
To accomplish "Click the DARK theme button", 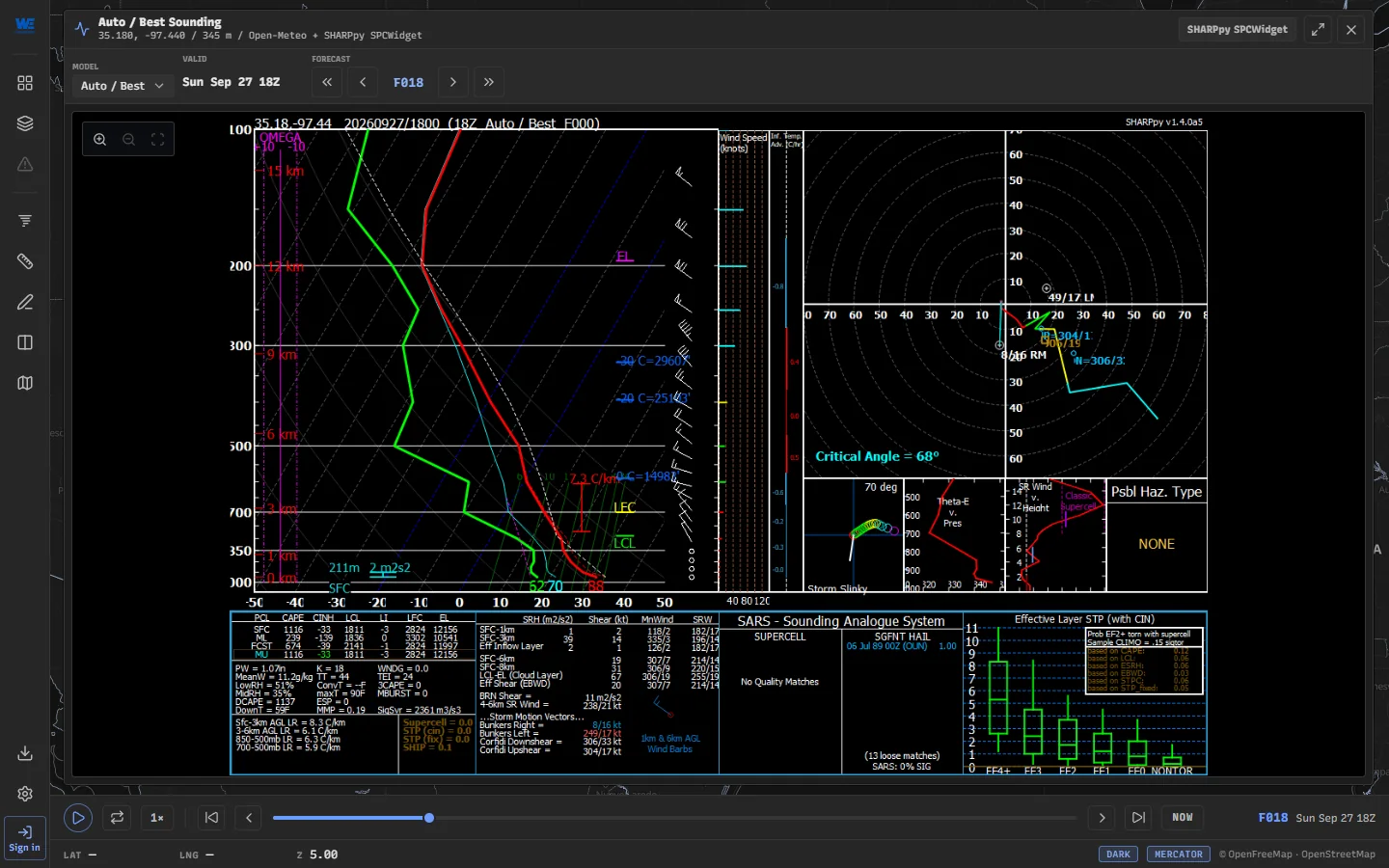I will (x=1119, y=854).
